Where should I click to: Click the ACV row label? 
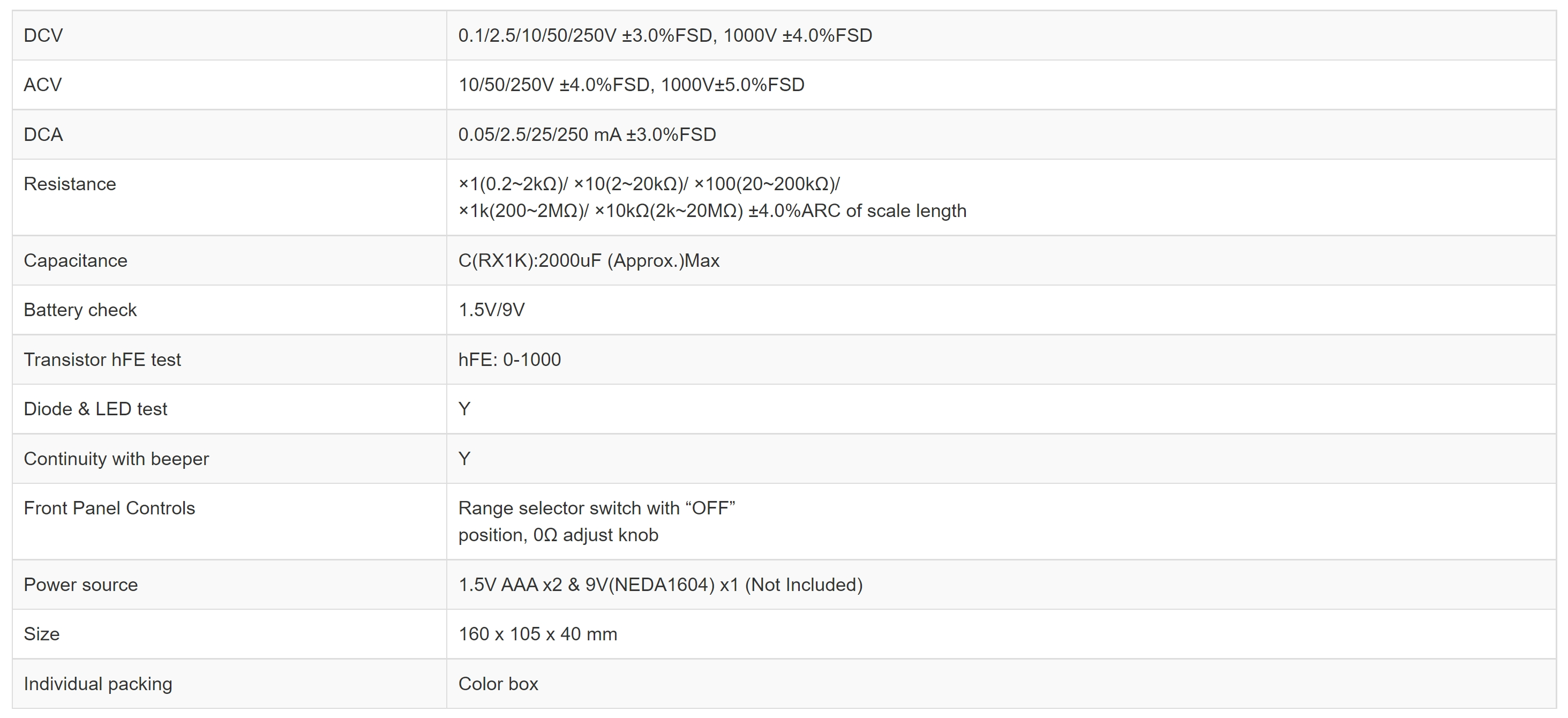(x=43, y=85)
